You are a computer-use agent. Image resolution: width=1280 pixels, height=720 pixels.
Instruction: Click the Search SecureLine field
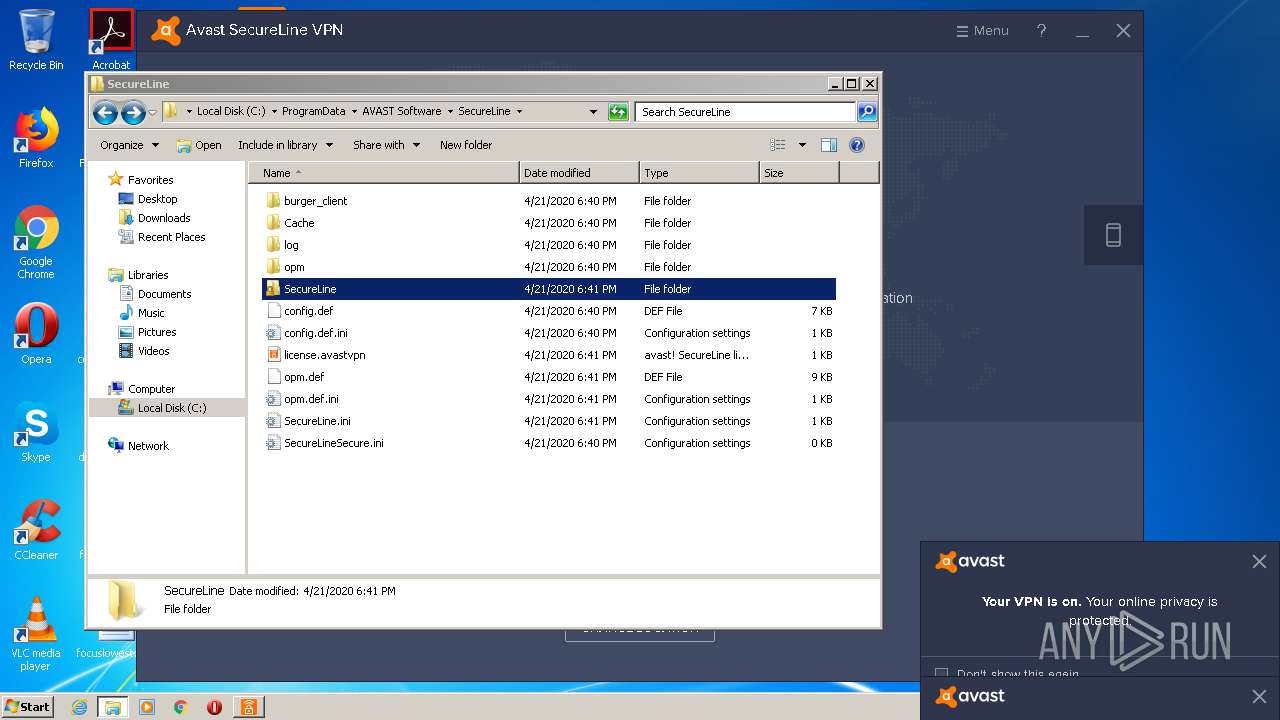point(745,112)
